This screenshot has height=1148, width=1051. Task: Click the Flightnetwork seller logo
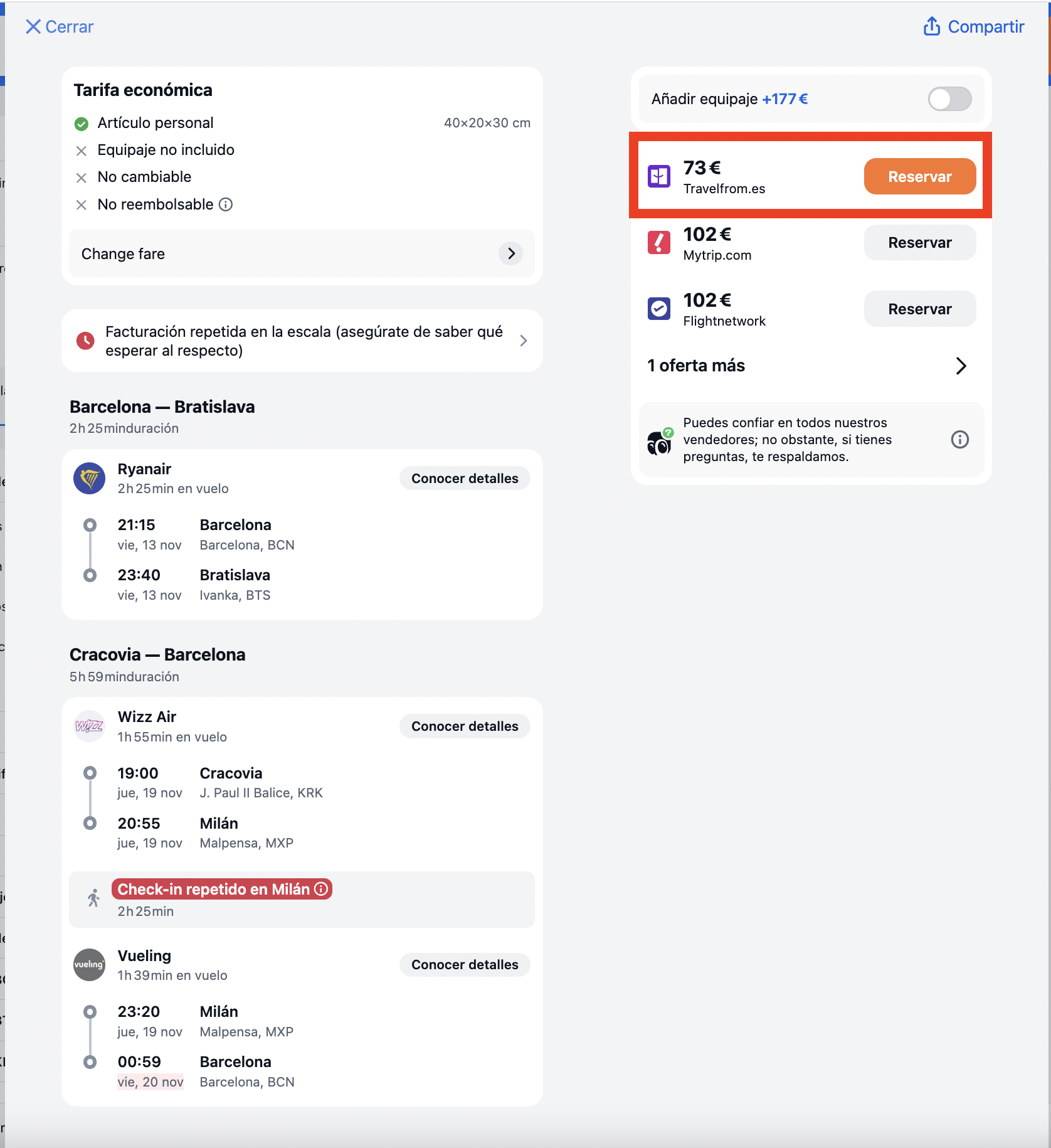(658, 309)
